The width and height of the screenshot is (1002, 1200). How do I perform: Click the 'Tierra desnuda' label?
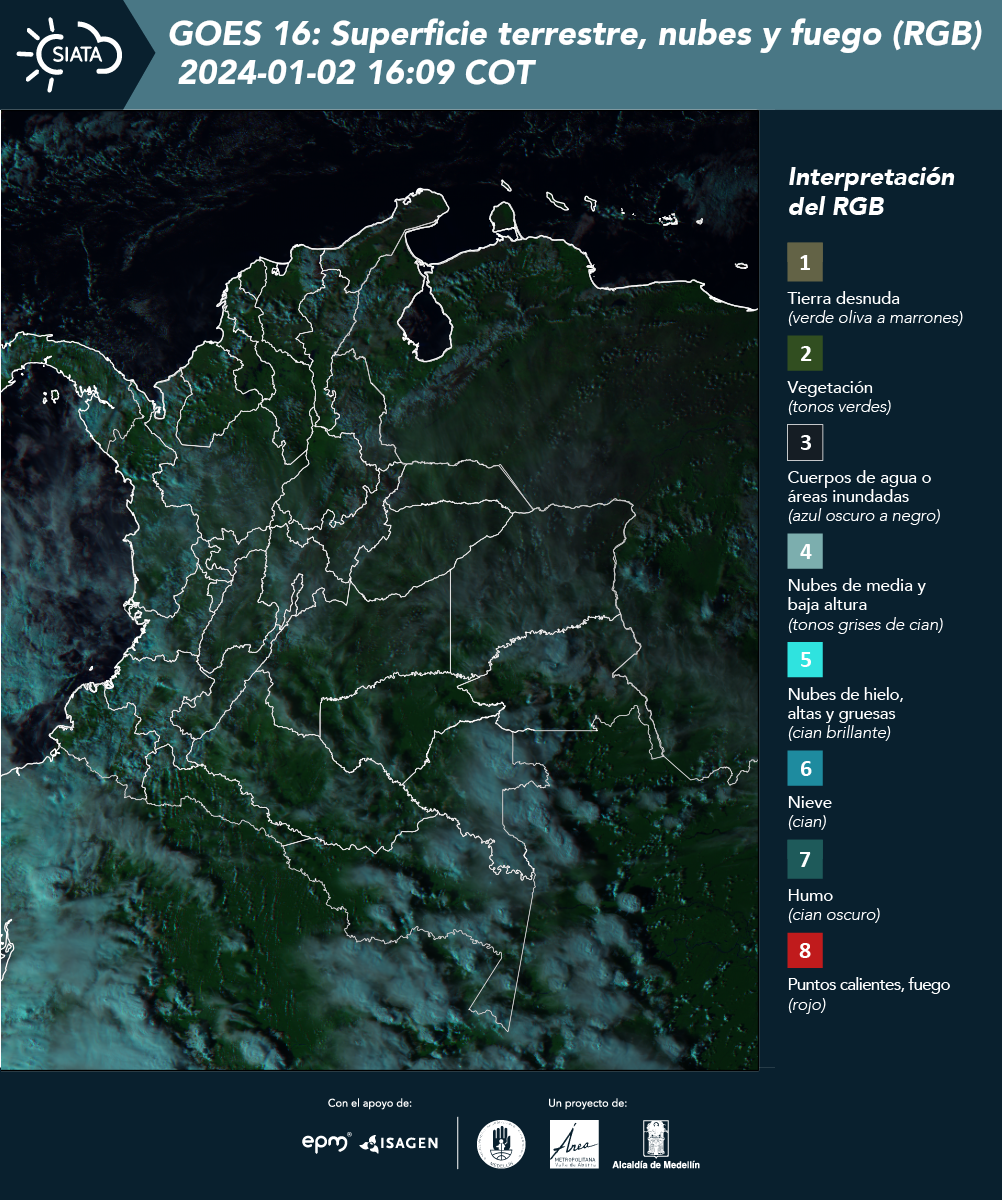[x=844, y=298]
